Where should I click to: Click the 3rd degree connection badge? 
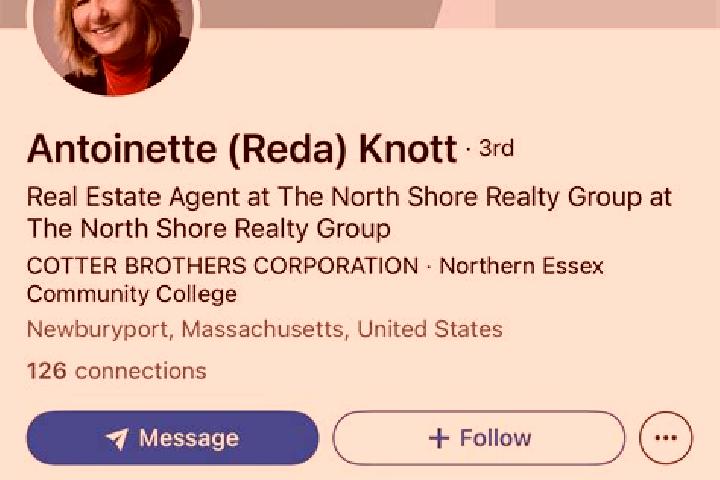pyautogui.click(x=496, y=148)
